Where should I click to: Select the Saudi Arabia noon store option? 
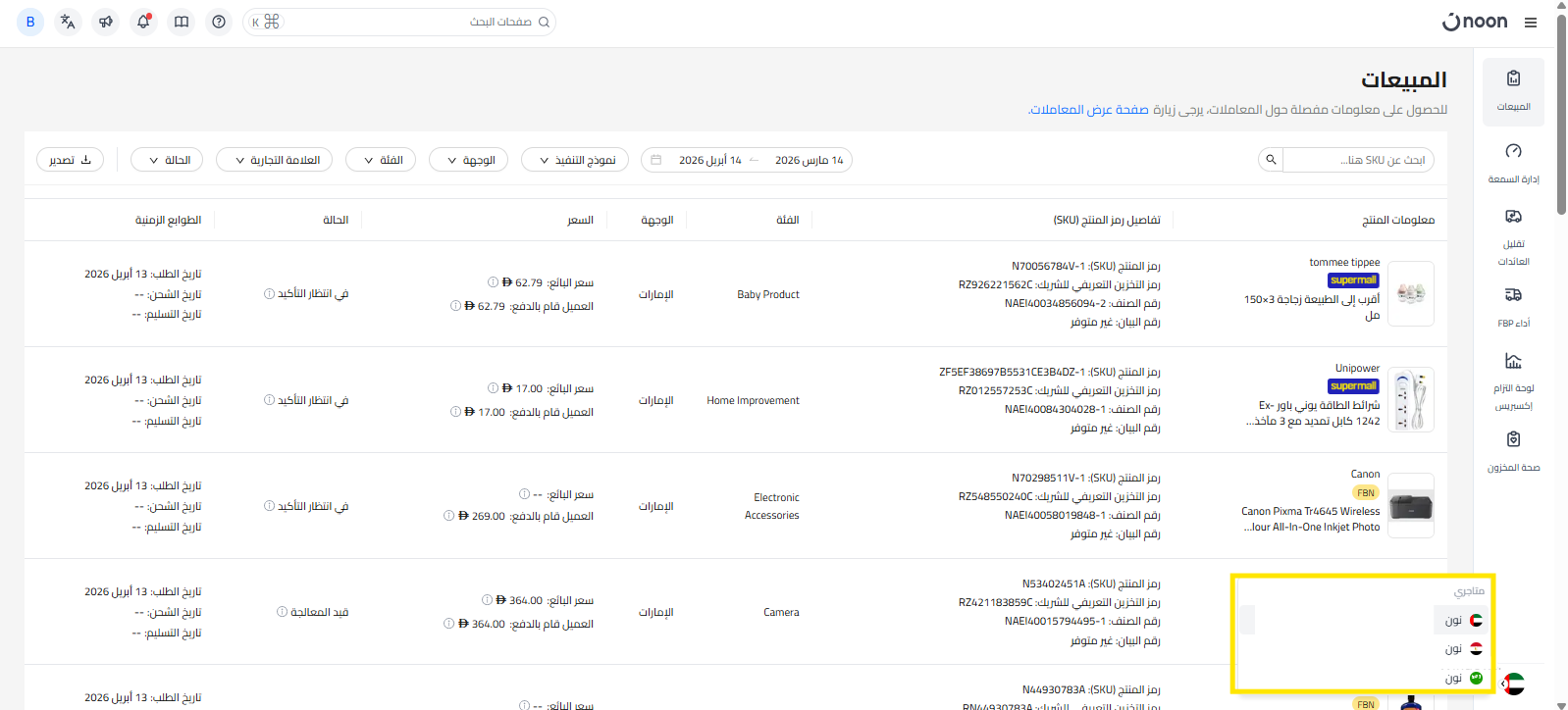(x=1462, y=678)
